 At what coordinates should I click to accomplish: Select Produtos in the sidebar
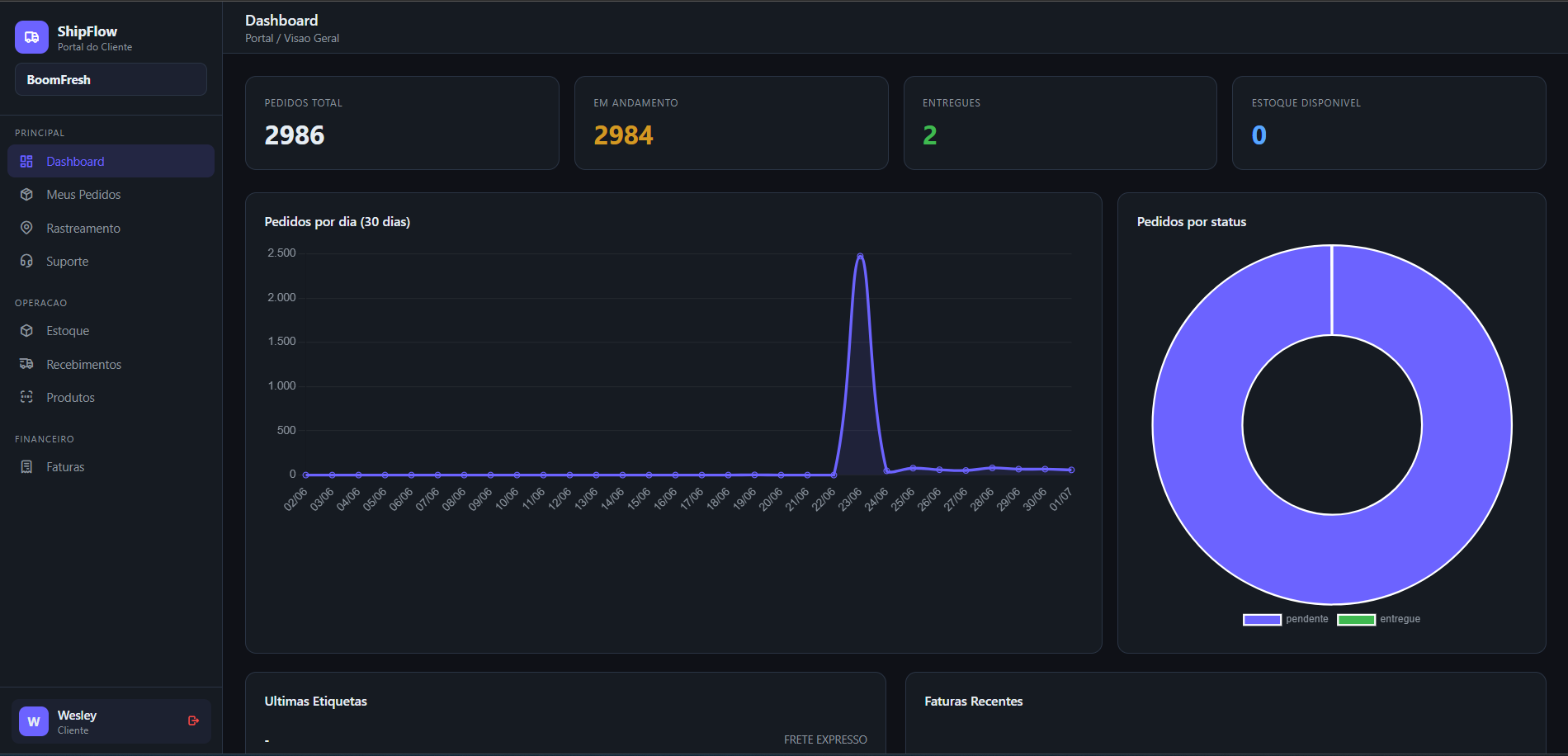point(111,398)
